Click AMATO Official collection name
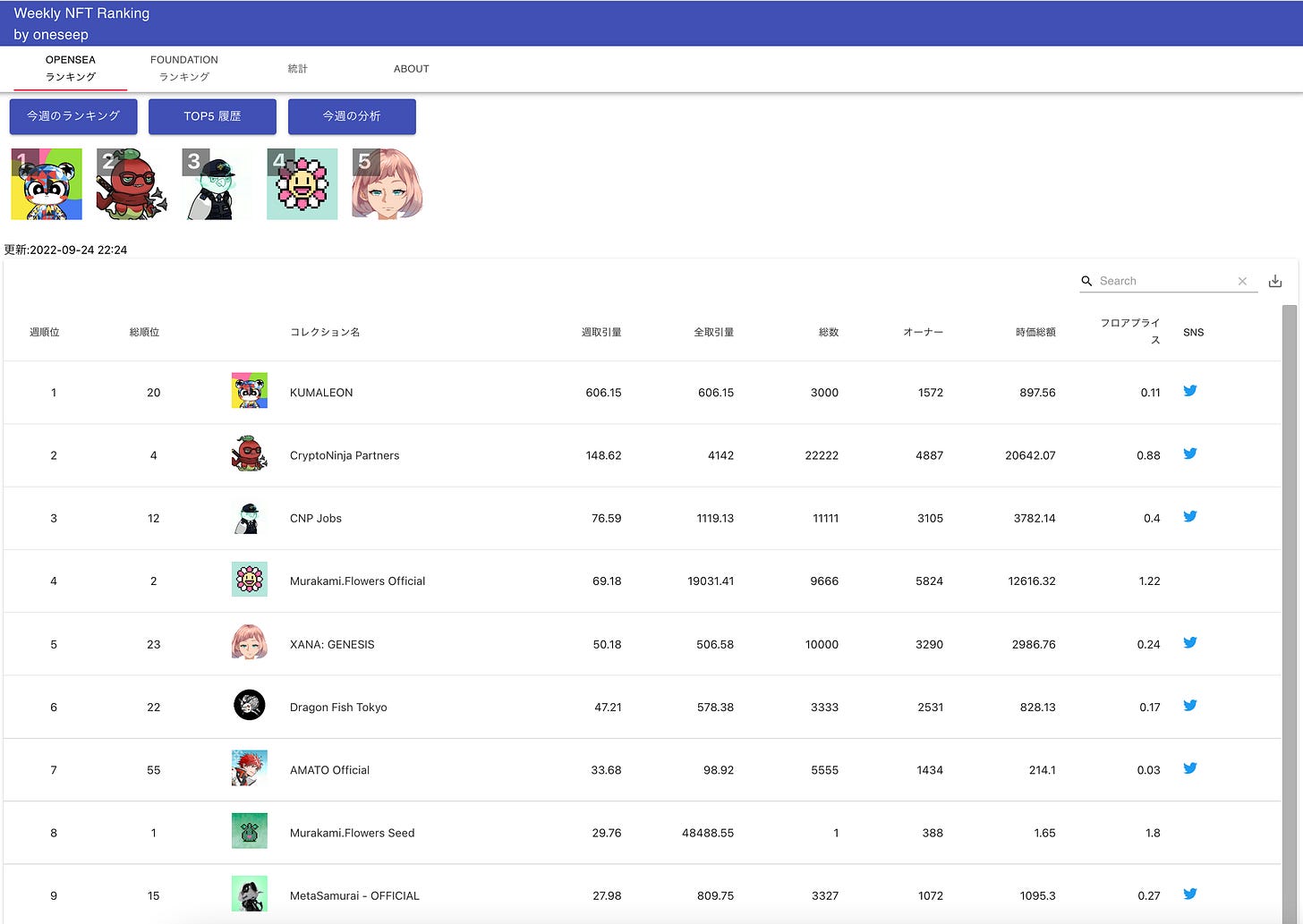 pyautogui.click(x=329, y=769)
